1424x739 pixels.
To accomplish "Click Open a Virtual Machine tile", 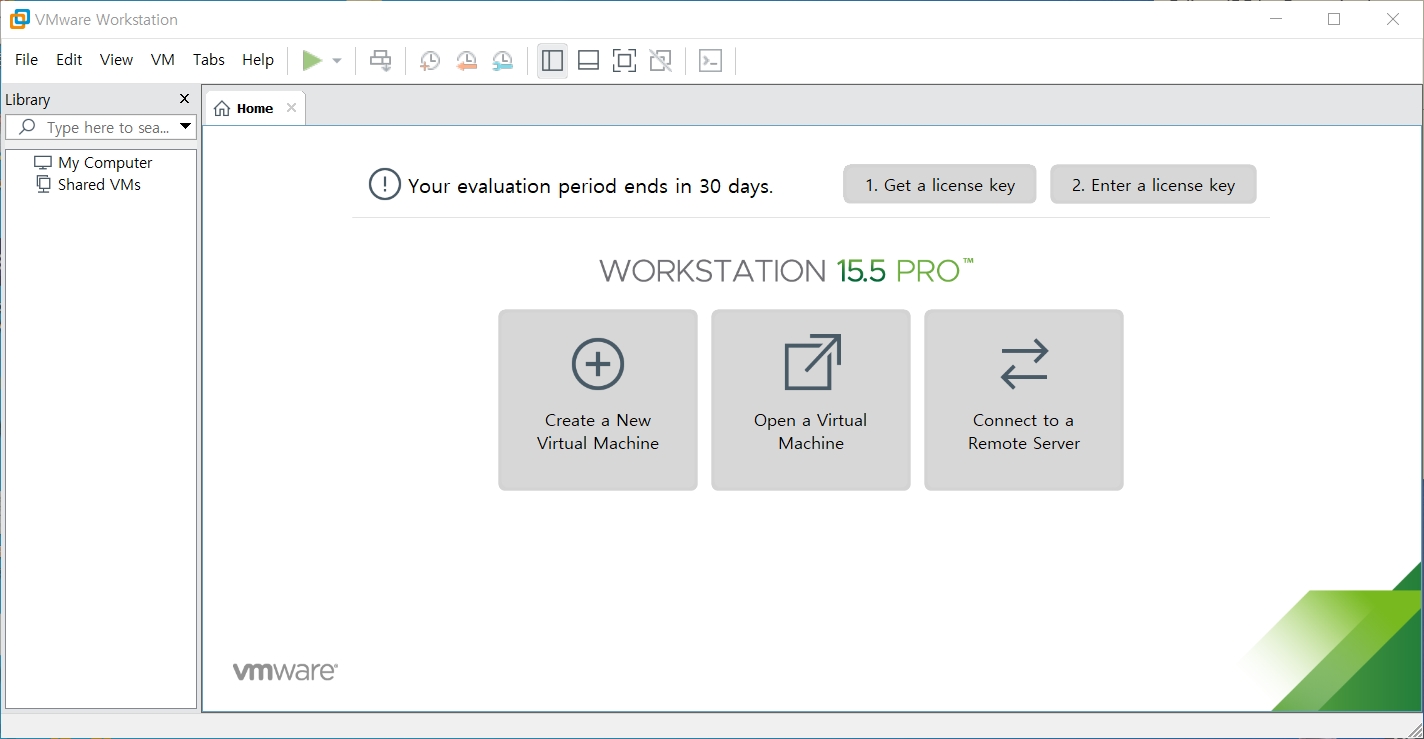I will click(811, 400).
